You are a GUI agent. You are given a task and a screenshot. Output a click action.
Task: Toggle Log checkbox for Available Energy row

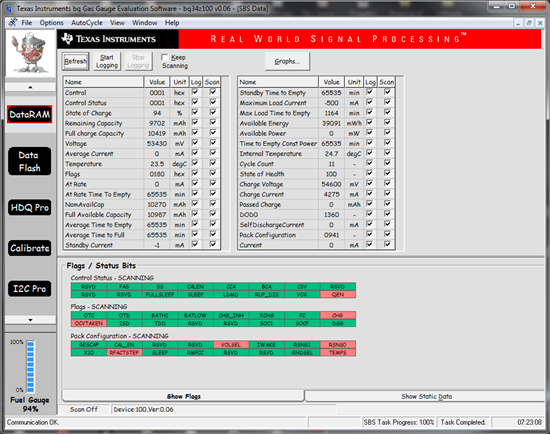[369, 122]
